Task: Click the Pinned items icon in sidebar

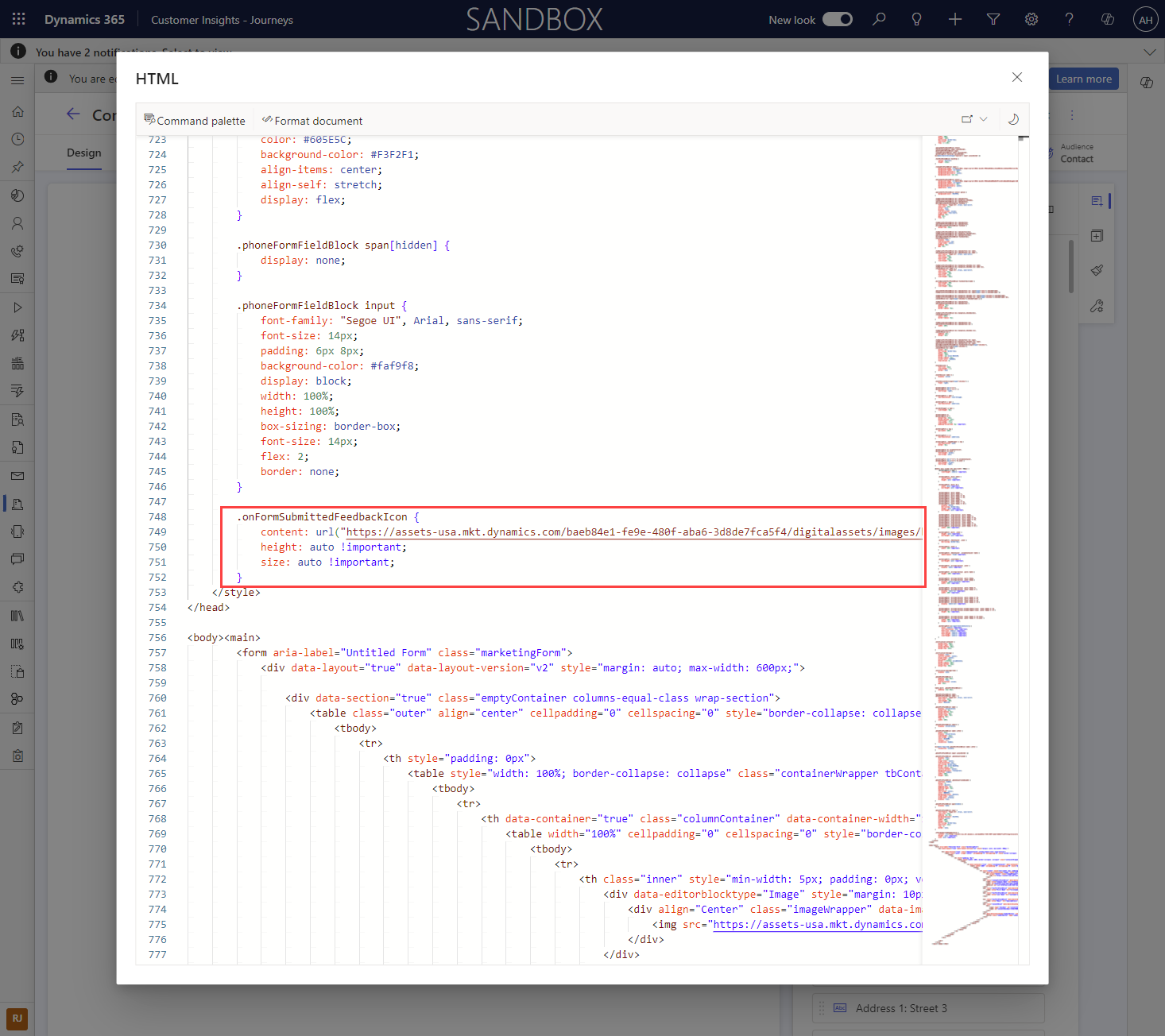Action: point(17,167)
